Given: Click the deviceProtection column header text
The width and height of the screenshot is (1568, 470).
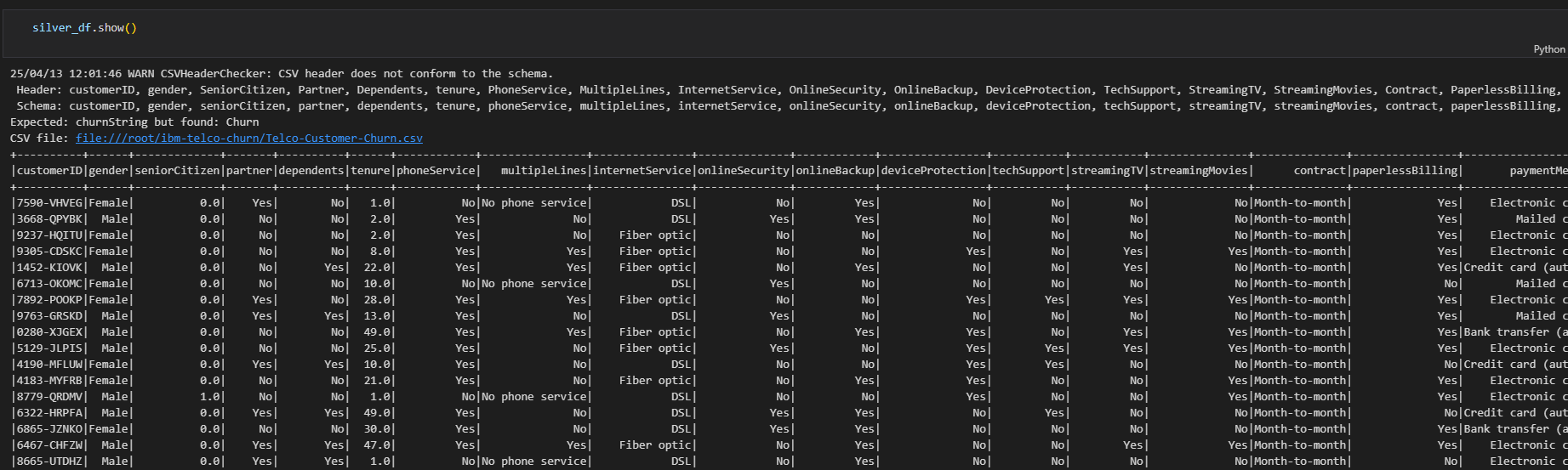Looking at the screenshot, I should pos(933,171).
